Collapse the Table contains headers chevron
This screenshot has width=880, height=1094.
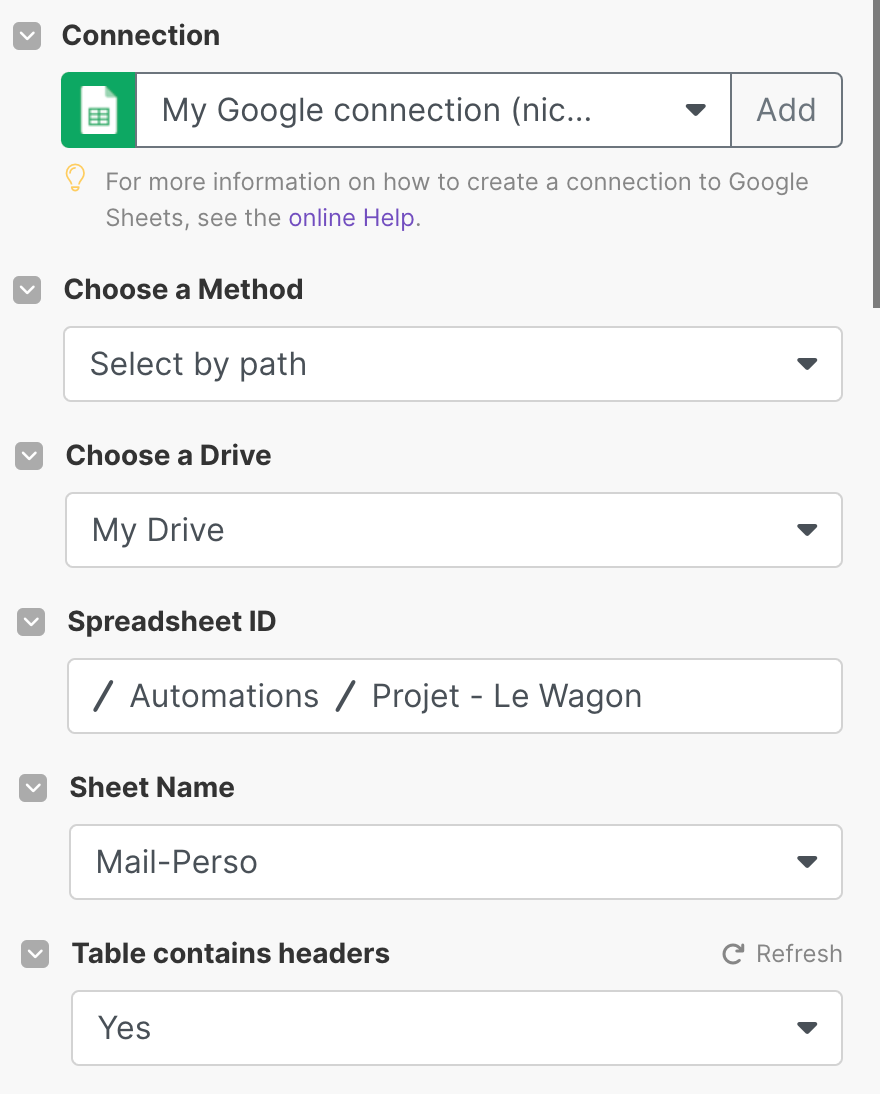pos(35,954)
